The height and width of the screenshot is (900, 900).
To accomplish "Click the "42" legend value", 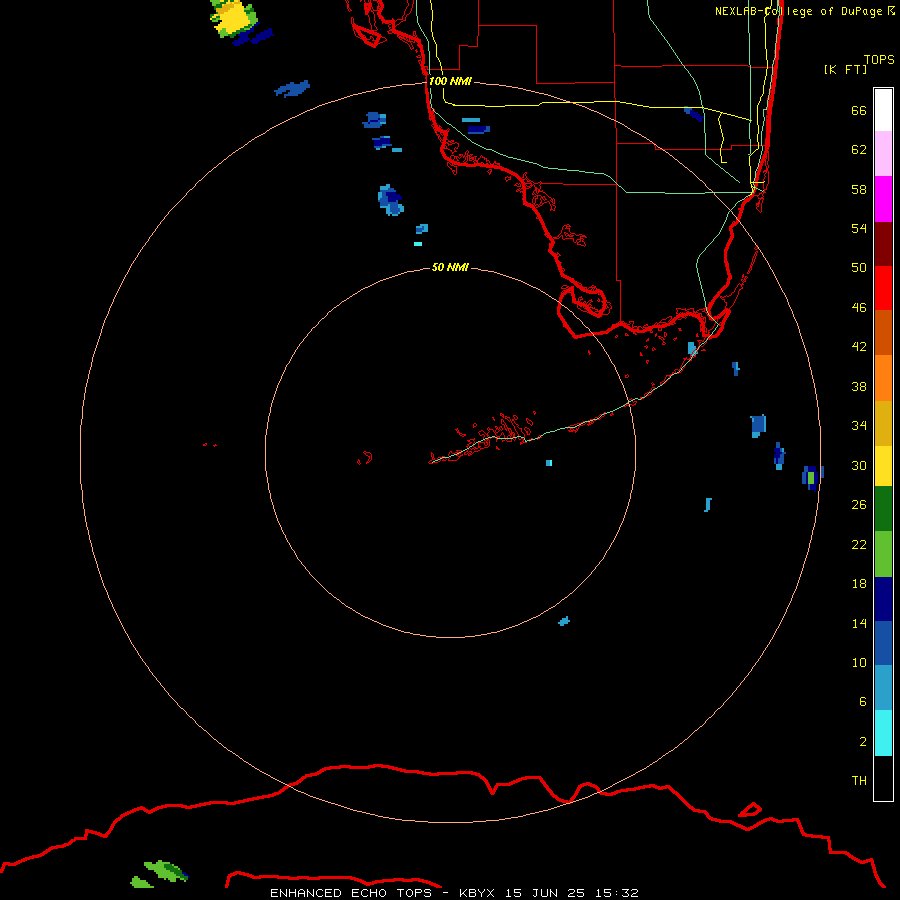I will point(859,347).
